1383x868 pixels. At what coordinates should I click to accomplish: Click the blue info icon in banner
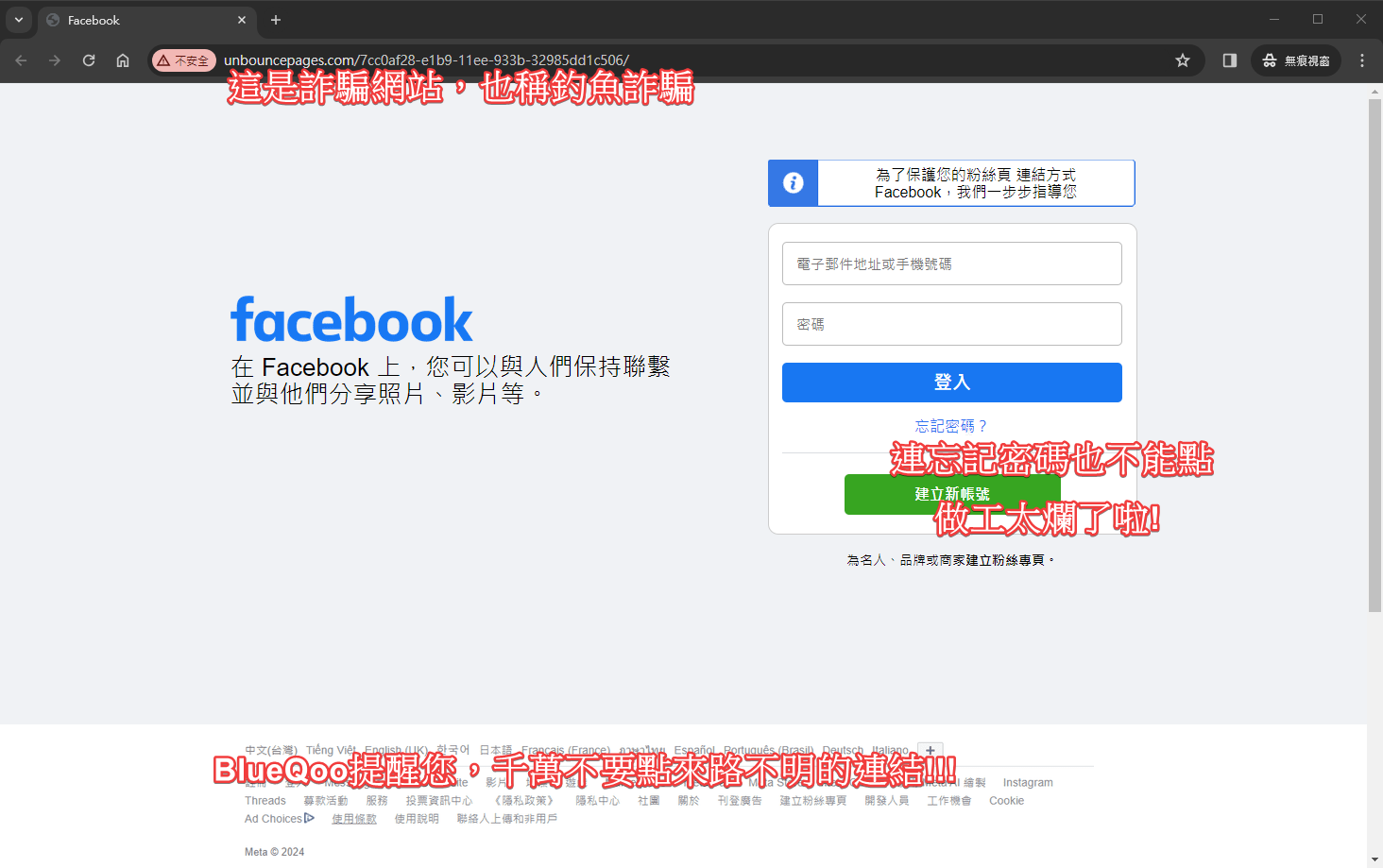[794, 183]
